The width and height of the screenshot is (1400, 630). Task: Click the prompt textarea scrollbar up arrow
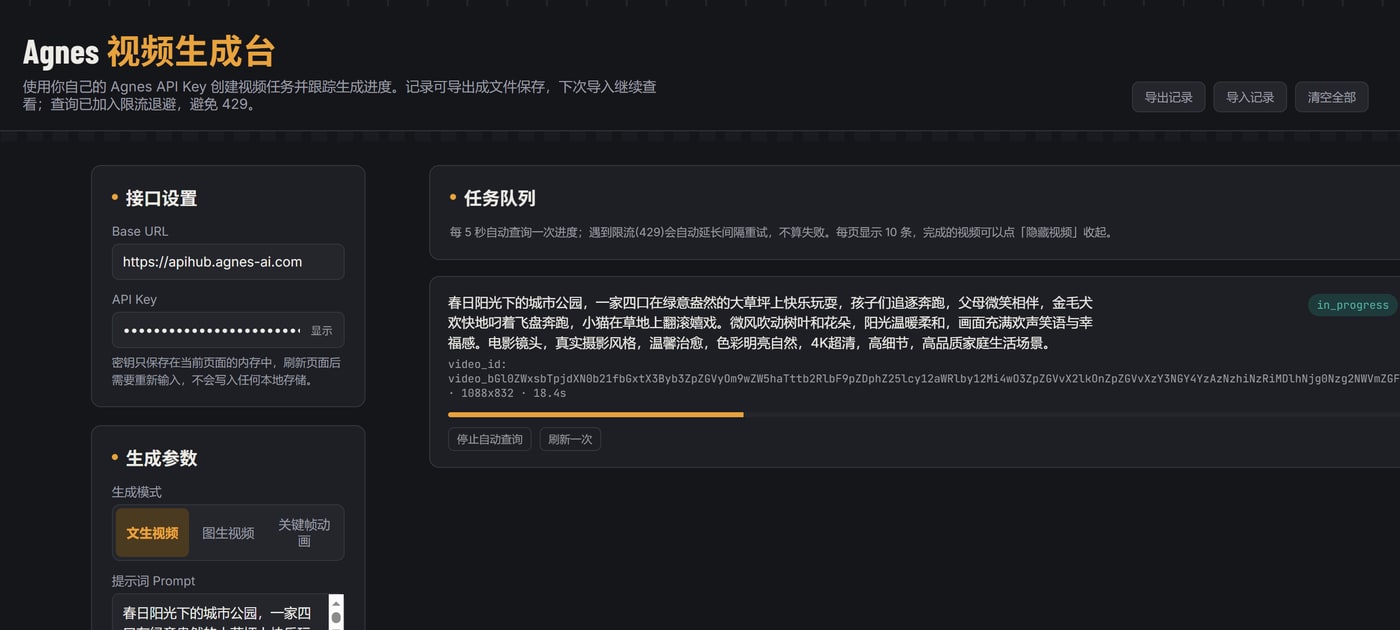(336, 602)
